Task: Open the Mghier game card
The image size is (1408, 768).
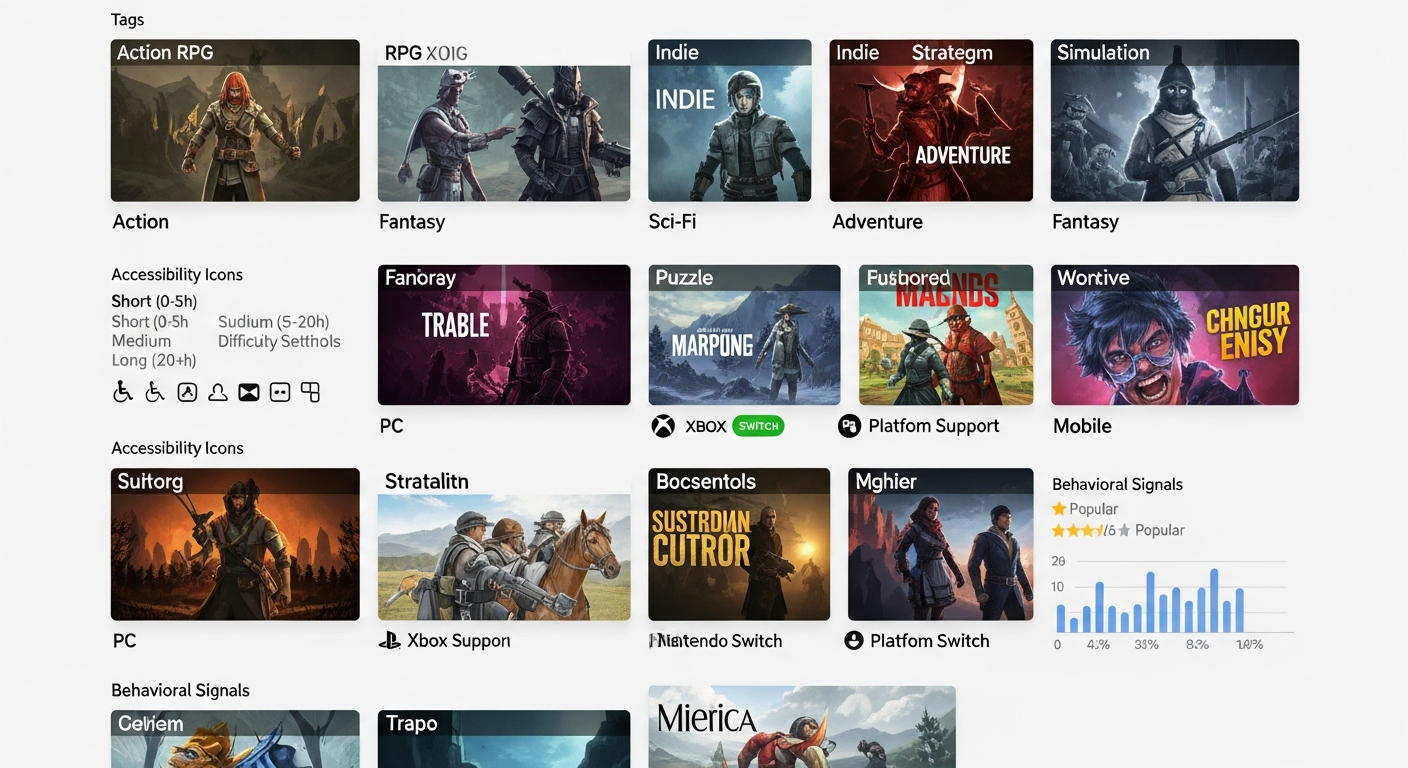Action: [x=941, y=544]
